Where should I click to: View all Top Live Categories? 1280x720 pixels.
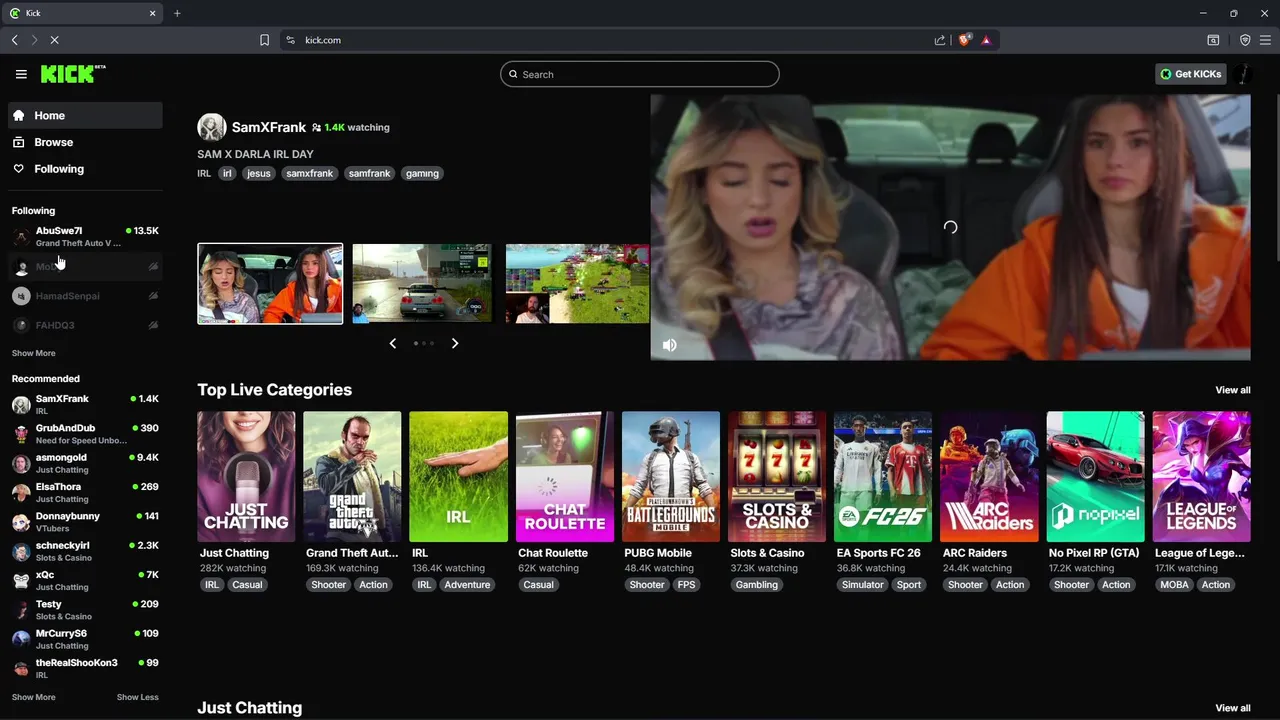(x=1232, y=390)
